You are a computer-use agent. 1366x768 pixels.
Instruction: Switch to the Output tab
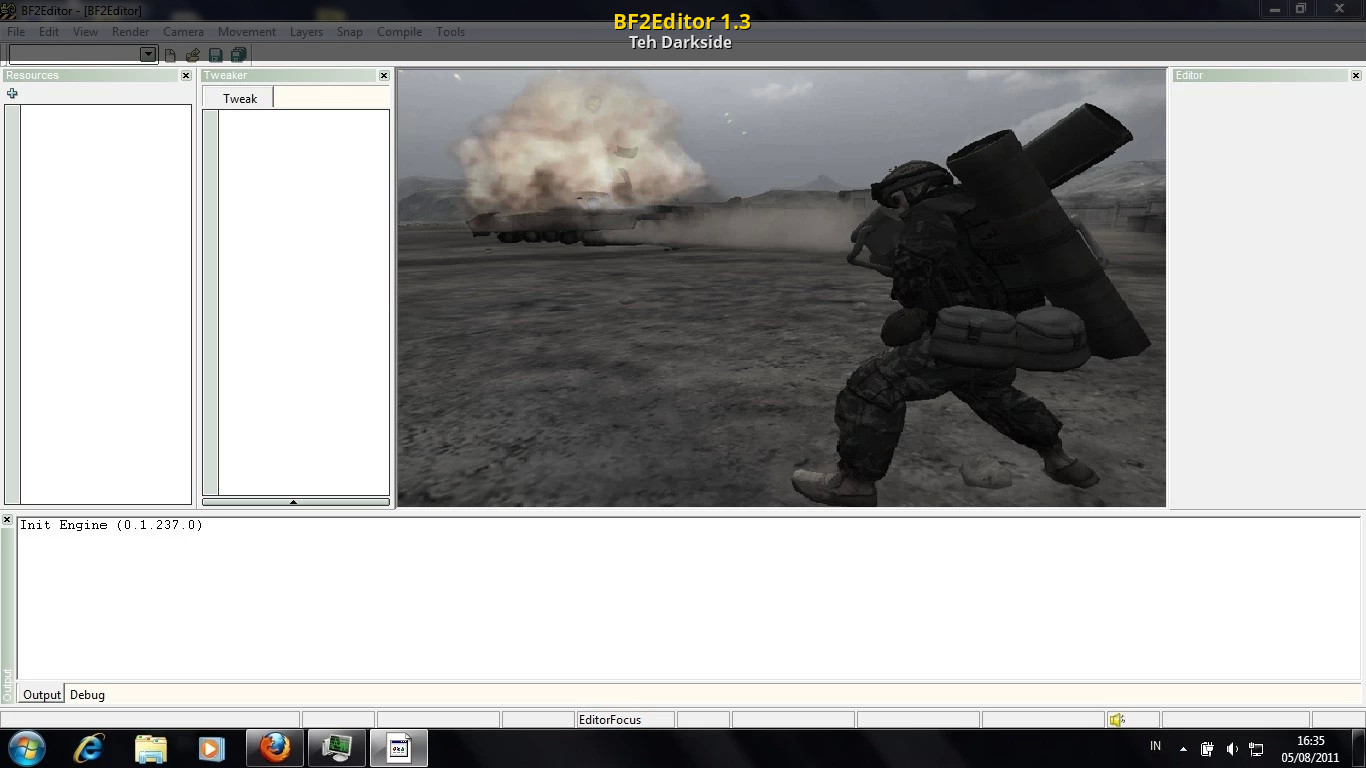(x=42, y=694)
